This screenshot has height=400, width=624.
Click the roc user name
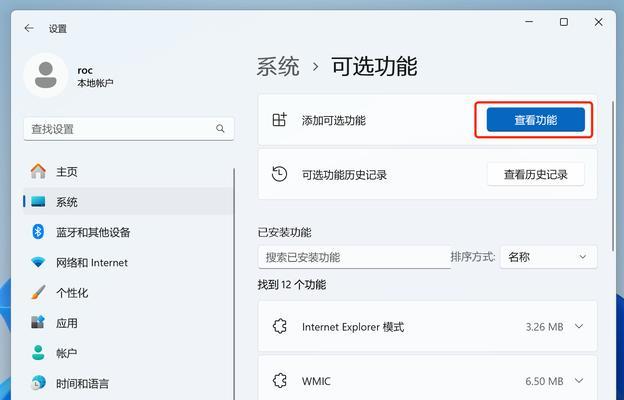pyautogui.click(x=85, y=70)
